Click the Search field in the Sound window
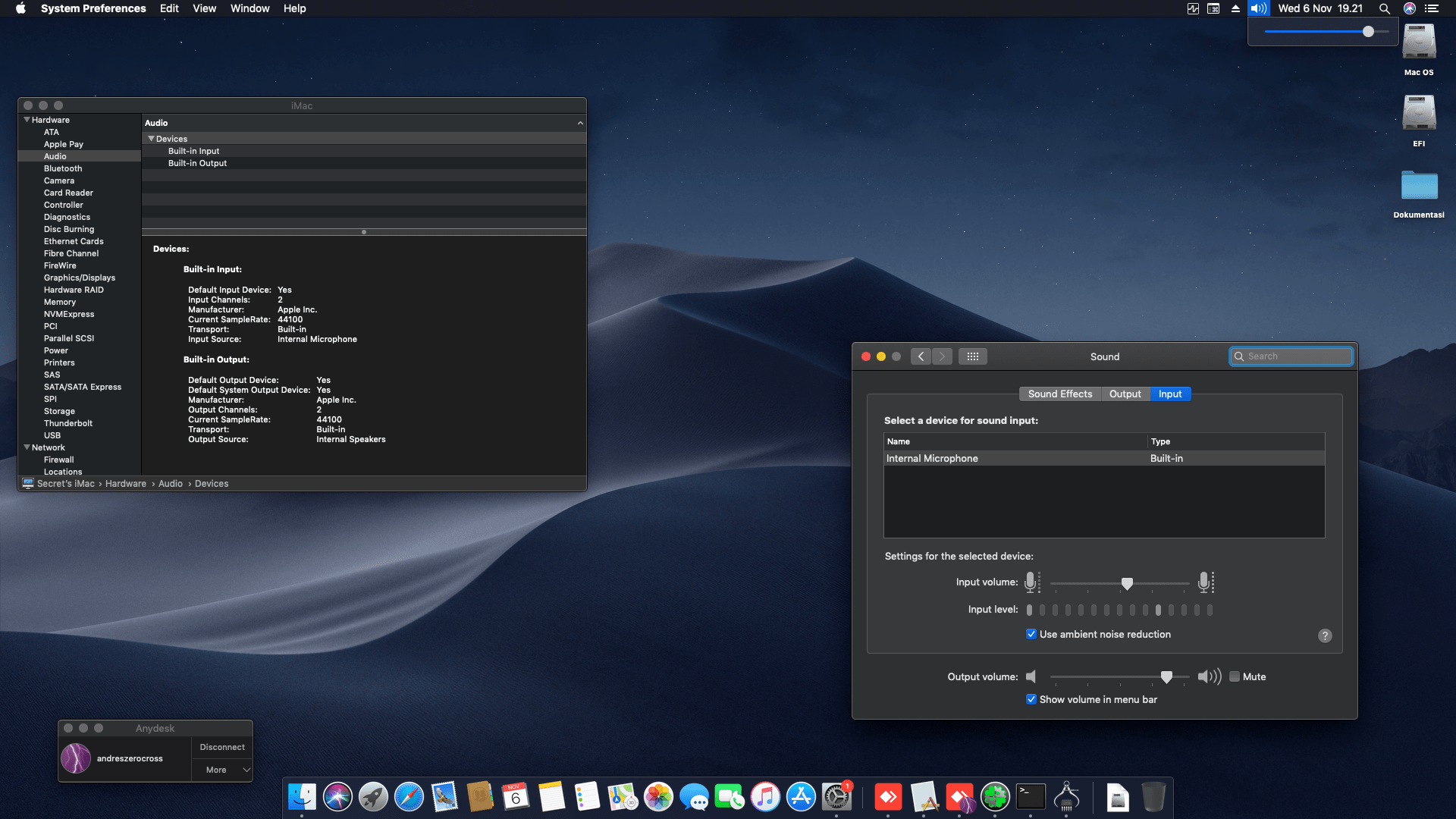The height and width of the screenshot is (819, 1456). [x=1291, y=356]
